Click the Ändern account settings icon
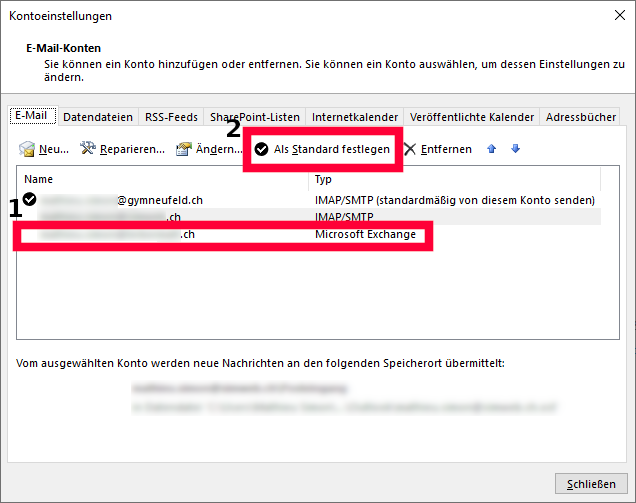636x503 pixels. [x=183, y=149]
